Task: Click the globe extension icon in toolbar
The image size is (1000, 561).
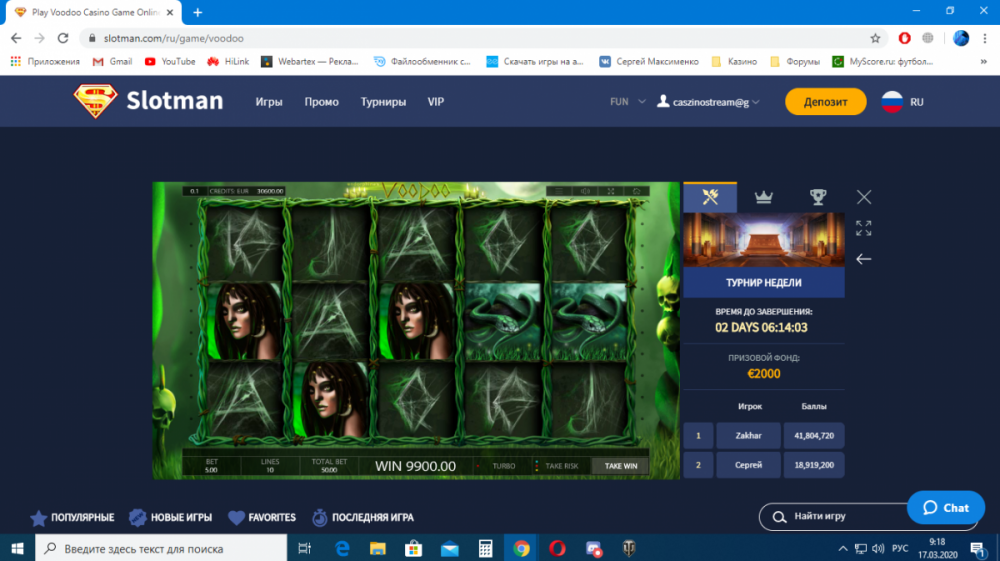Action: pos(928,38)
